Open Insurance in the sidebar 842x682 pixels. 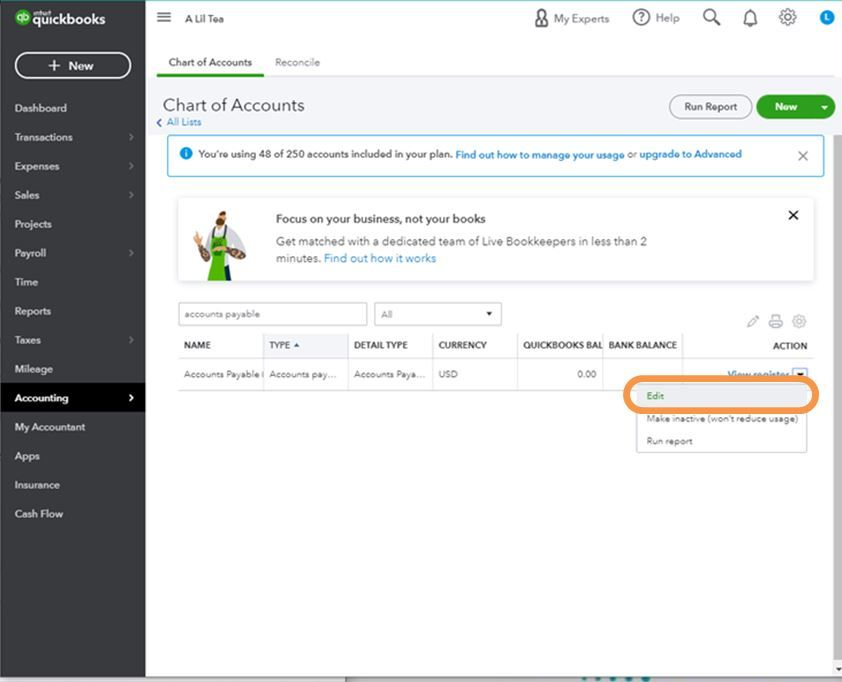[37, 485]
